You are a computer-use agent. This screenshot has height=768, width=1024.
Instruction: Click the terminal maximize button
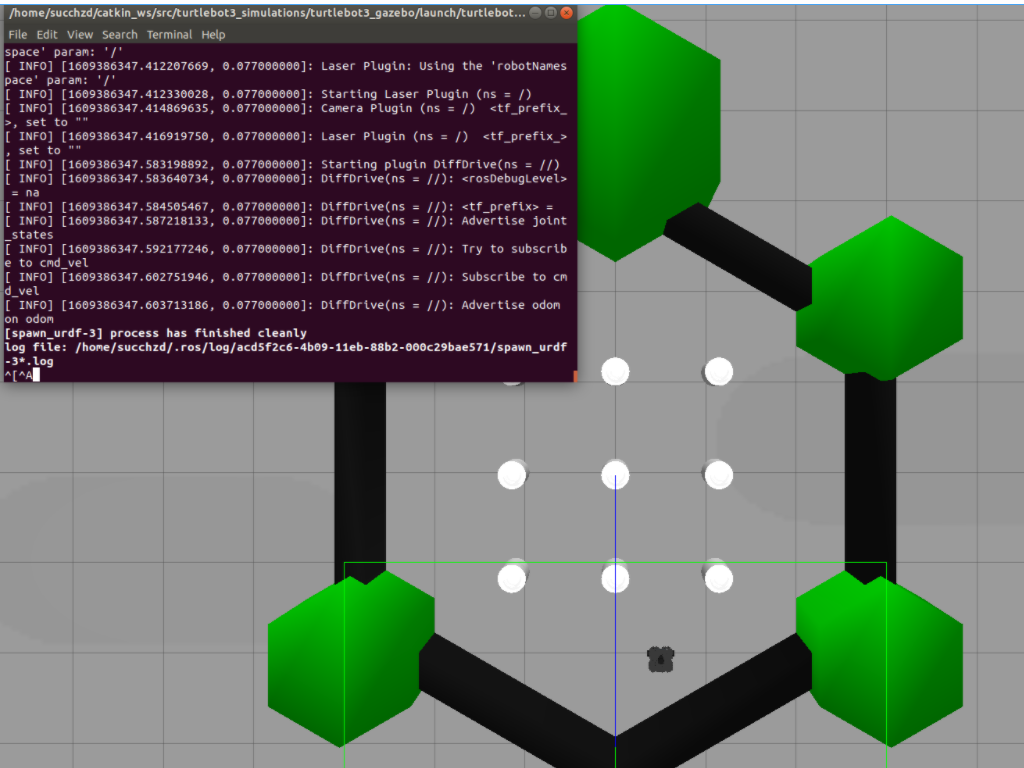549,13
